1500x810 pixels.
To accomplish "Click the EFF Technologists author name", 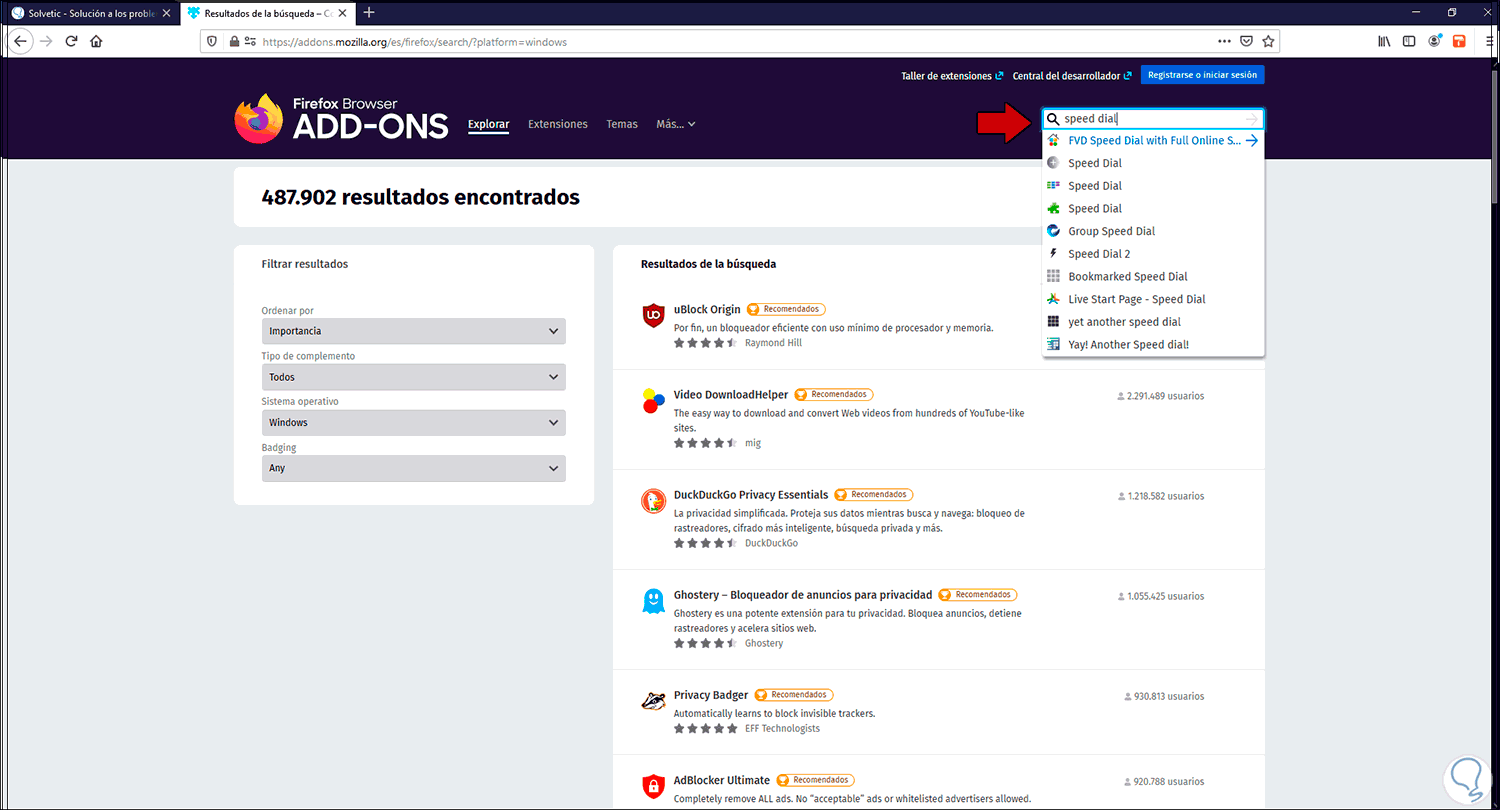I will point(782,728).
